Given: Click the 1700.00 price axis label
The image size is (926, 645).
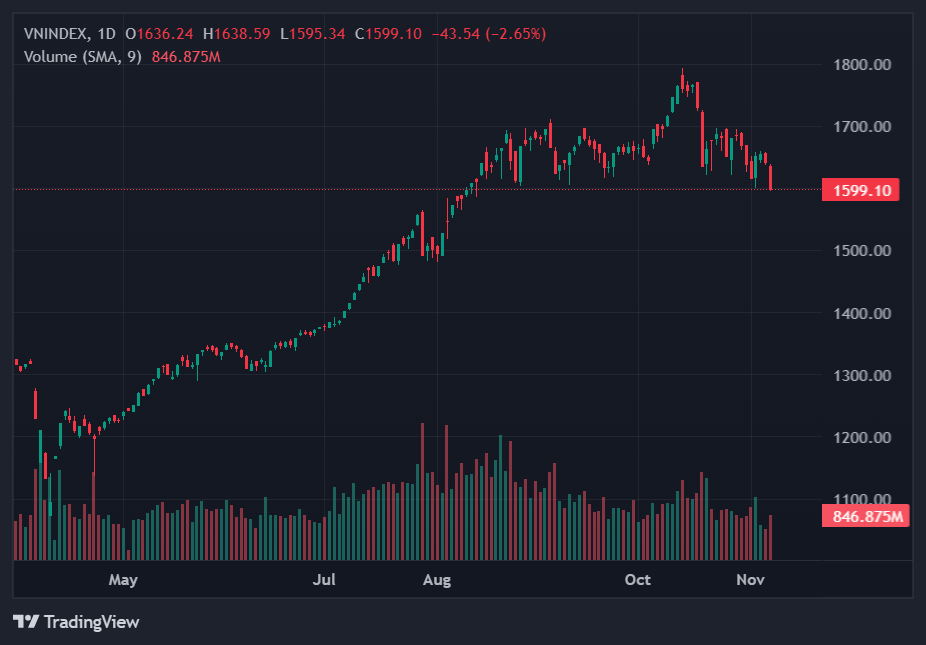Looking at the screenshot, I should pos(861,127).
